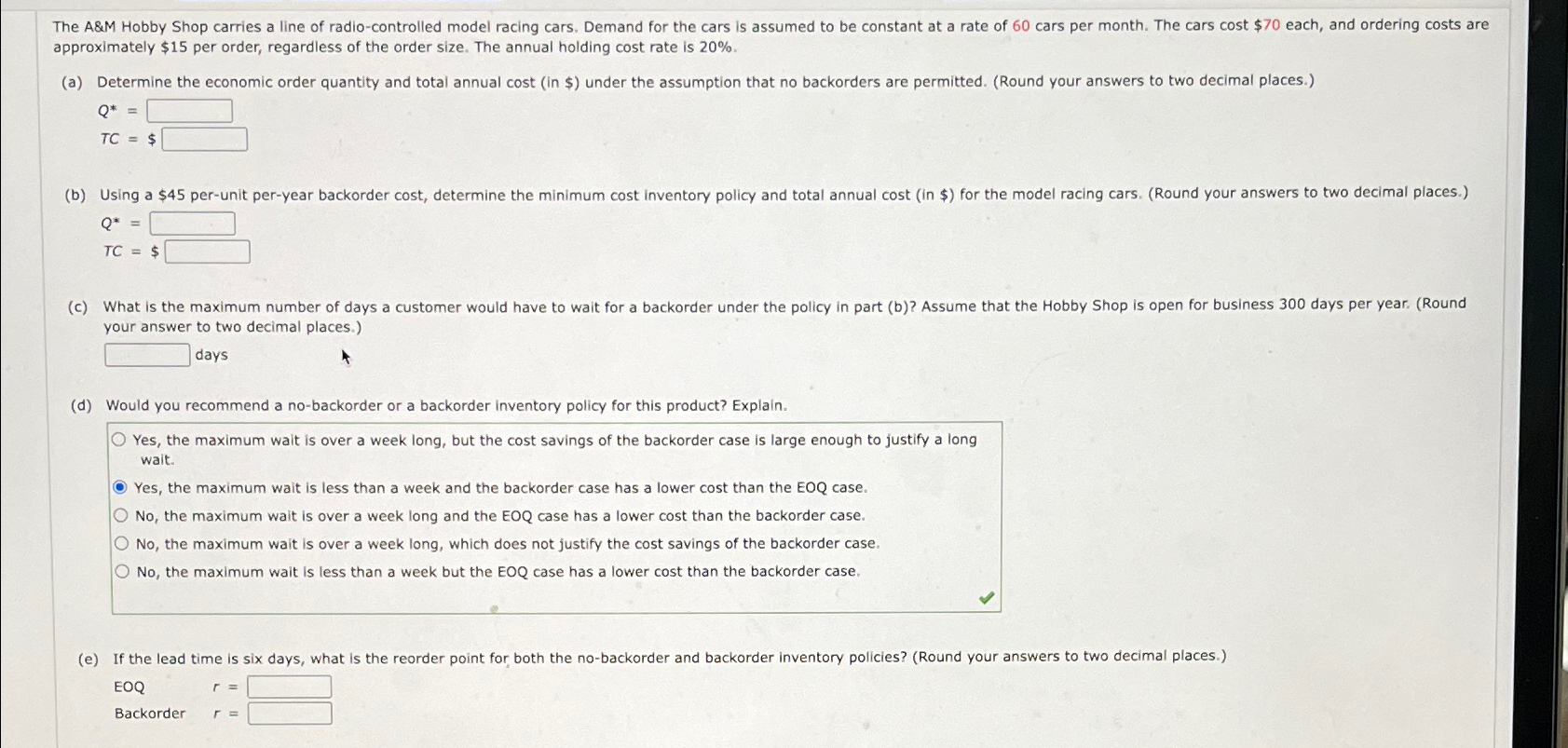The image size is (1568, 748).
Task: Click the Q* input field in part (a)
Action: pyautogui.click(x=190, y=110)
